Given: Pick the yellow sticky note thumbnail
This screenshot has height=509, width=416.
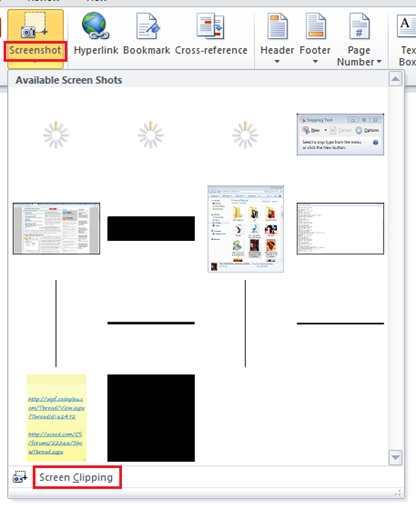Looking at the screenshot, I should 56,418.
